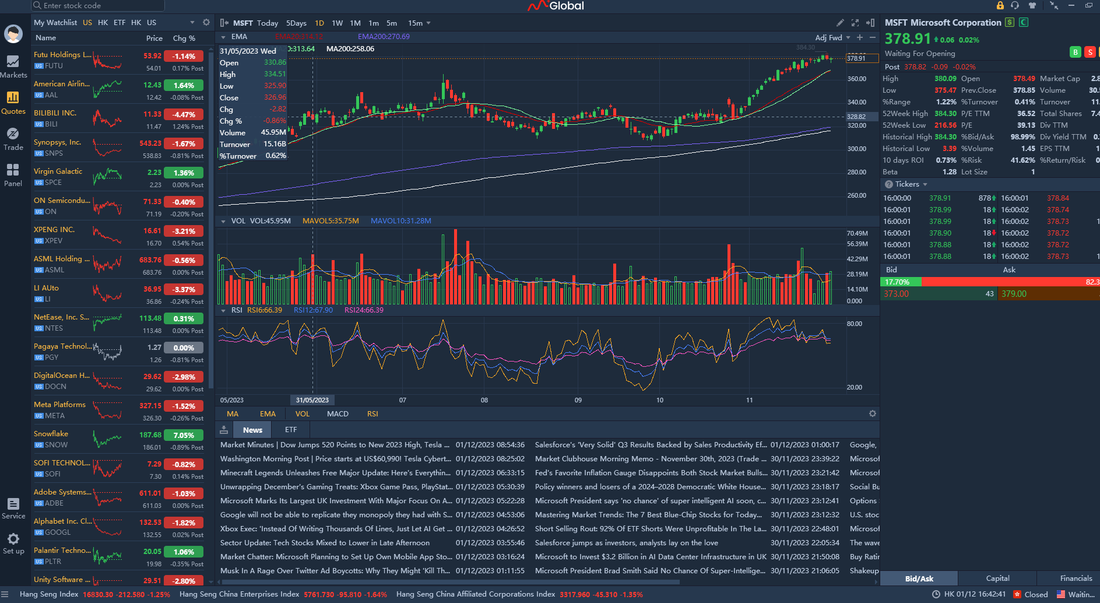
Task: Select Futu Holdings watchlist row
Action: [x=119, y=61]
